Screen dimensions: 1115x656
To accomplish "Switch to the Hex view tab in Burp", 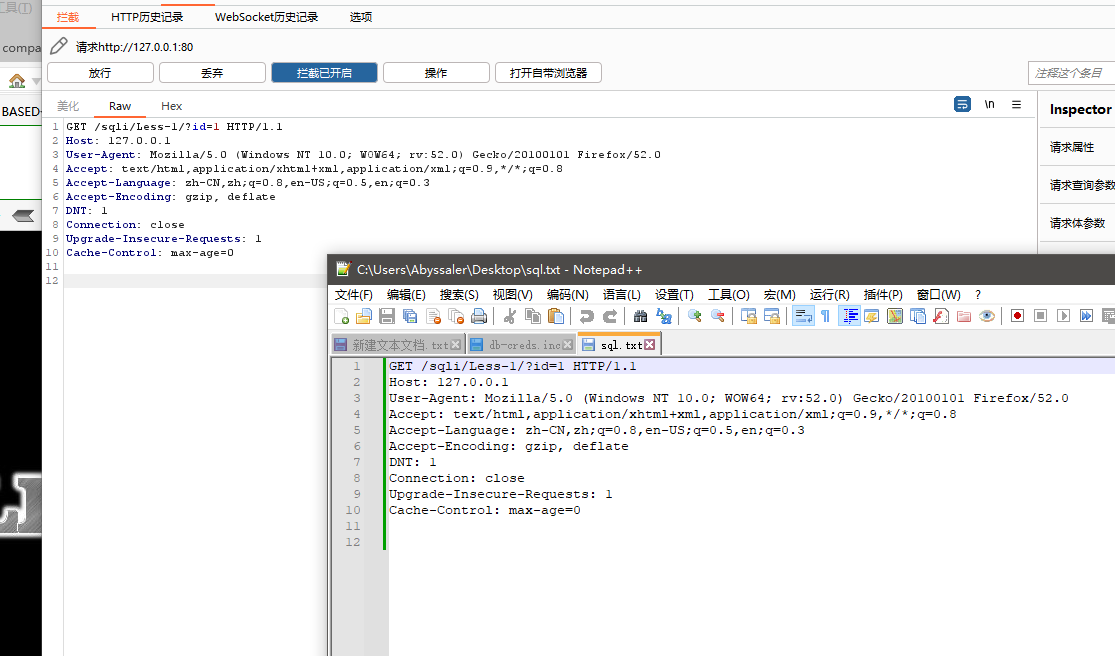I will point(171,106).
